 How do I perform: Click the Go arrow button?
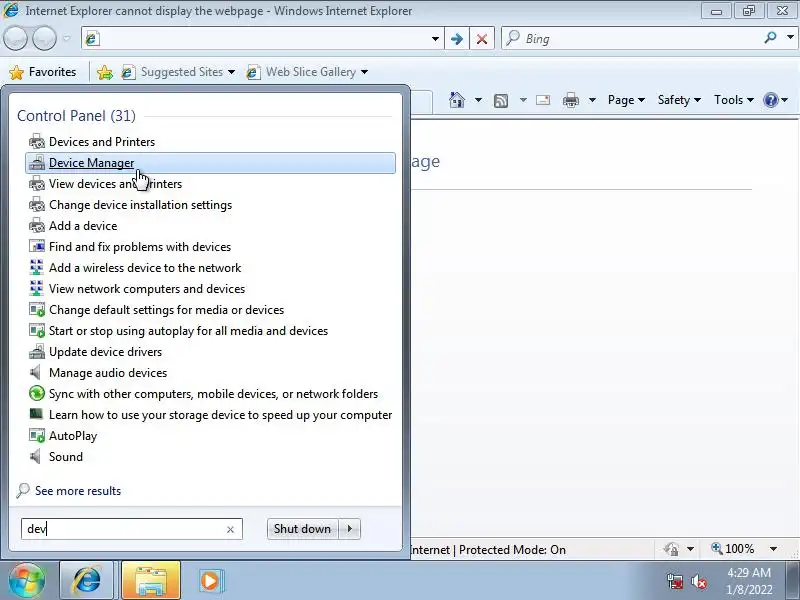point(457,39)
